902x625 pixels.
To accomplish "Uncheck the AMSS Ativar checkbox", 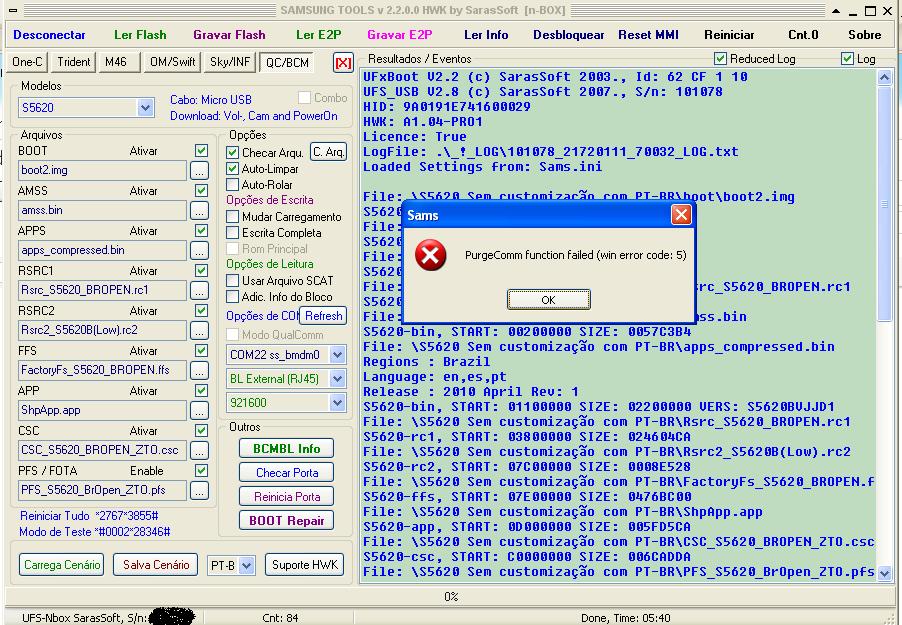I will coord(201,190).
